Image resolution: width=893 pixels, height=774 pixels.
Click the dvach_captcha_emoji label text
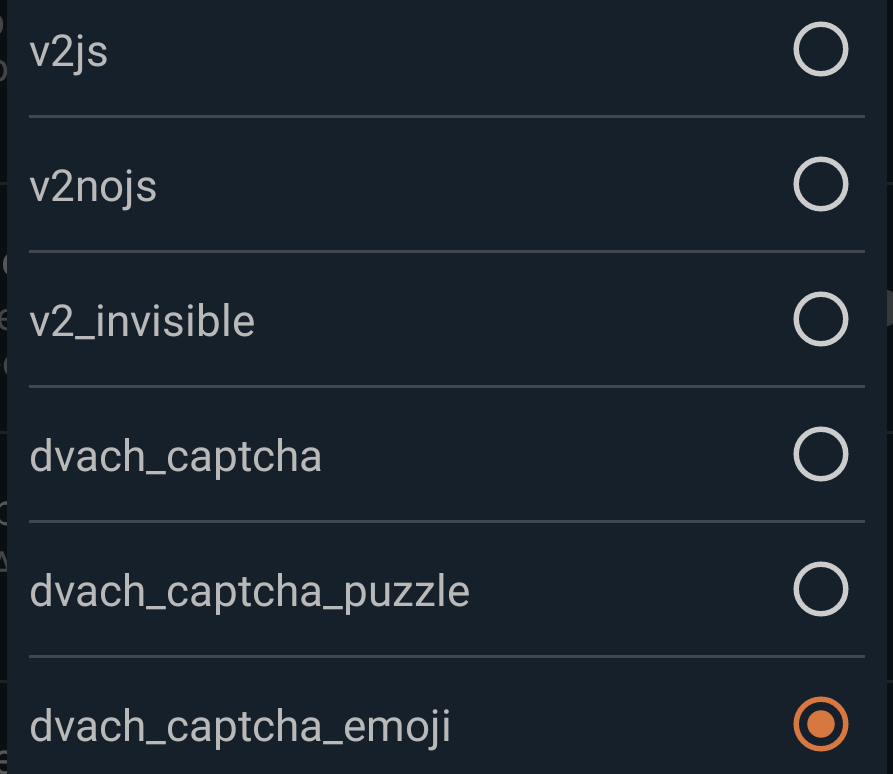coord(240,726)
